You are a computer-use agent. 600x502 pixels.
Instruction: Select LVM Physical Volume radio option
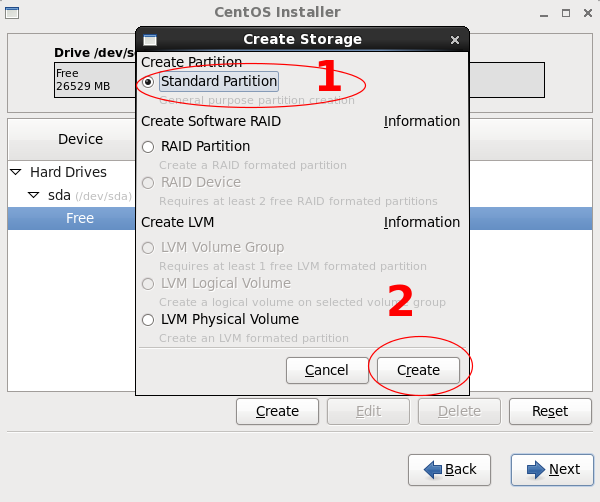(149, 320)
